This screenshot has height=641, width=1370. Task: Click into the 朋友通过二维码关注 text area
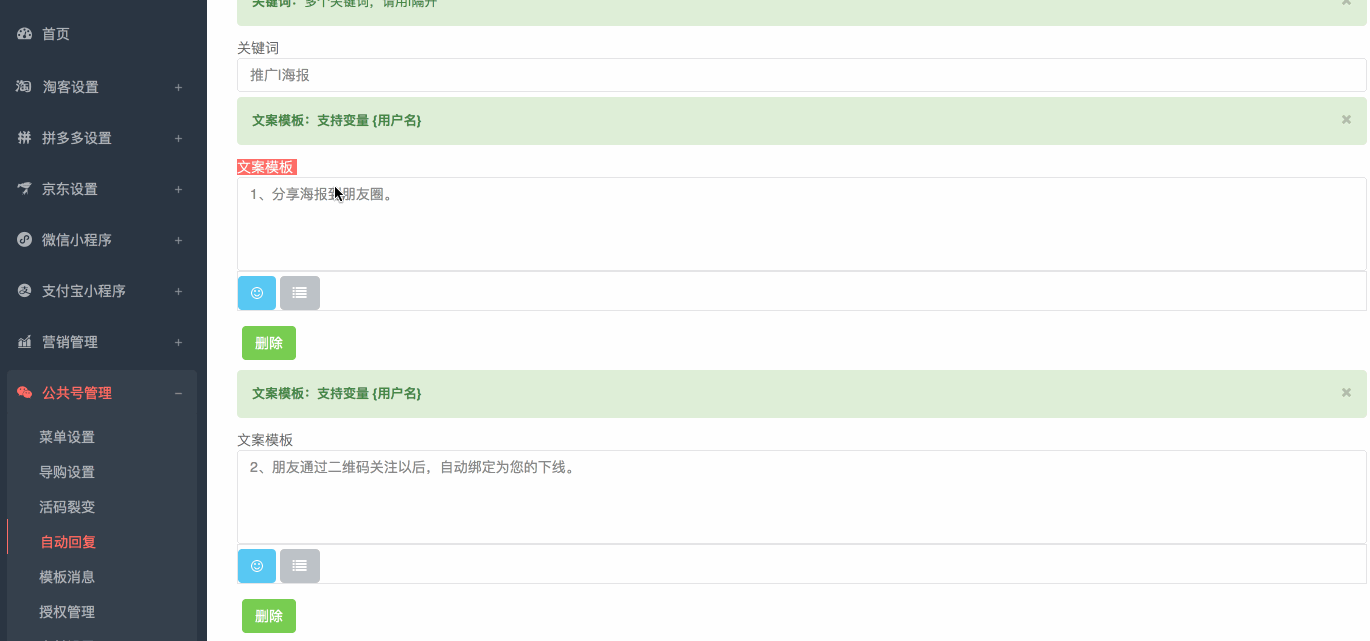802,497
